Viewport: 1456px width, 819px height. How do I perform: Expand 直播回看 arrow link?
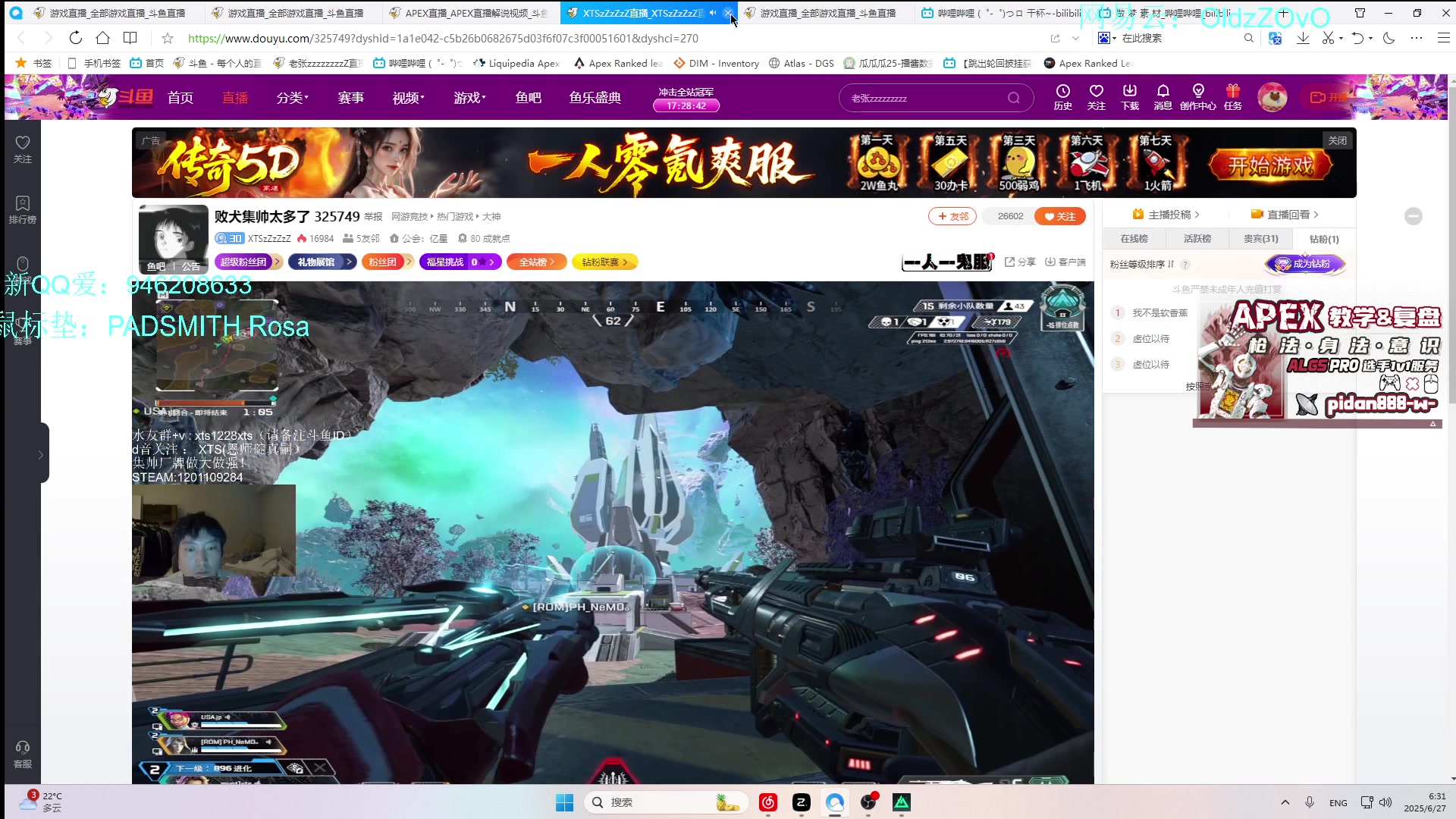[1285, 215]
